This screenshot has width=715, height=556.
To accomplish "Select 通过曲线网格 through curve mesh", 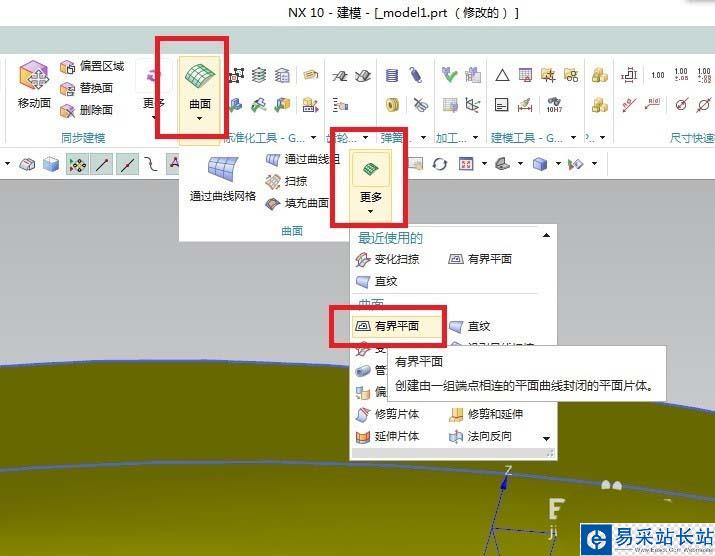I will tap(223, 179).
